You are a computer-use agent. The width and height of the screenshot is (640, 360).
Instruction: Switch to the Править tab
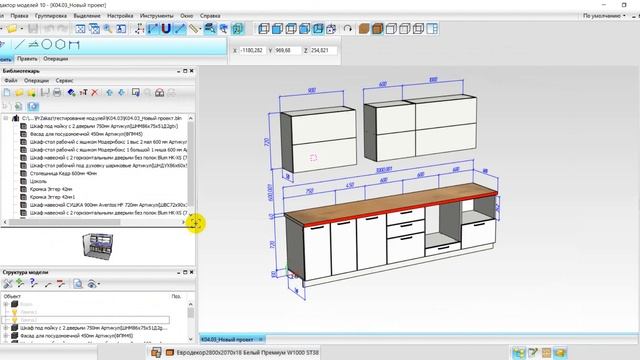point(27,59)
